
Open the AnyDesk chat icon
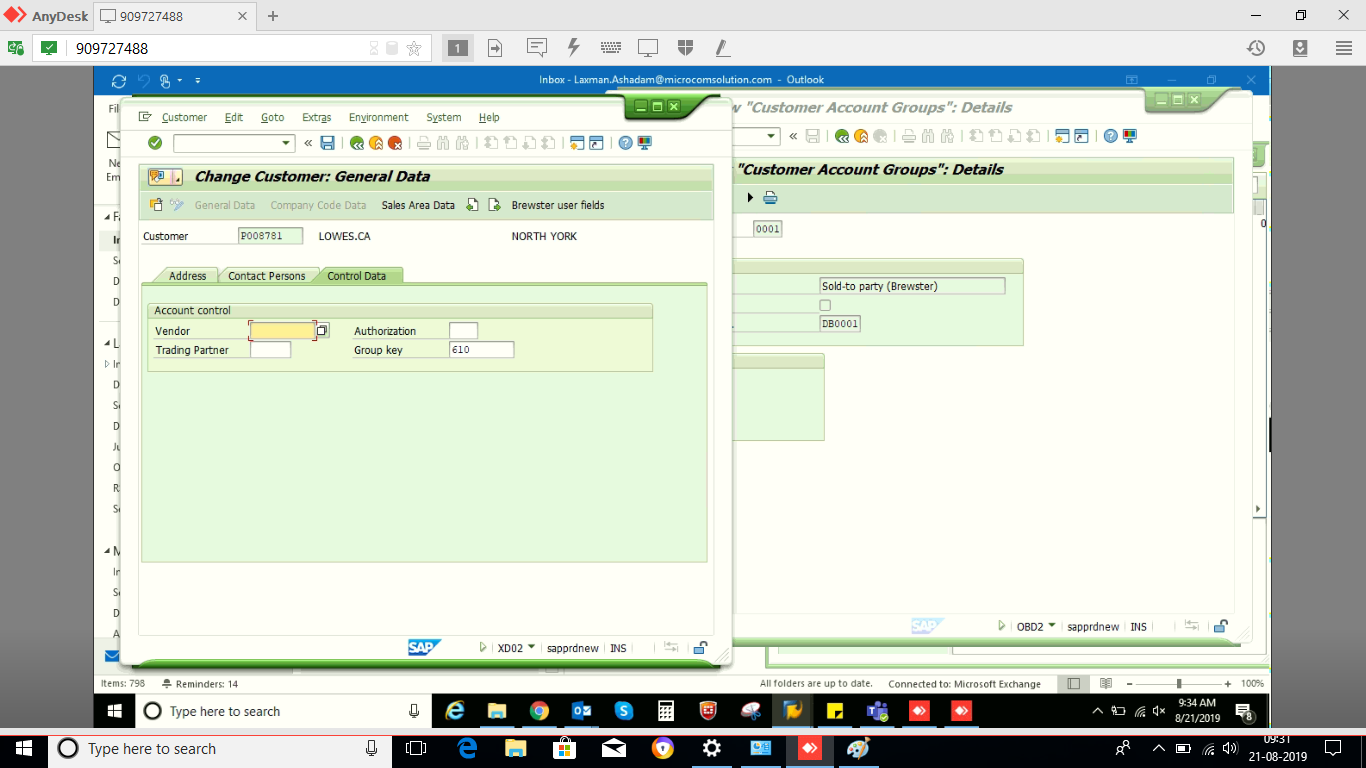(537, 48)
